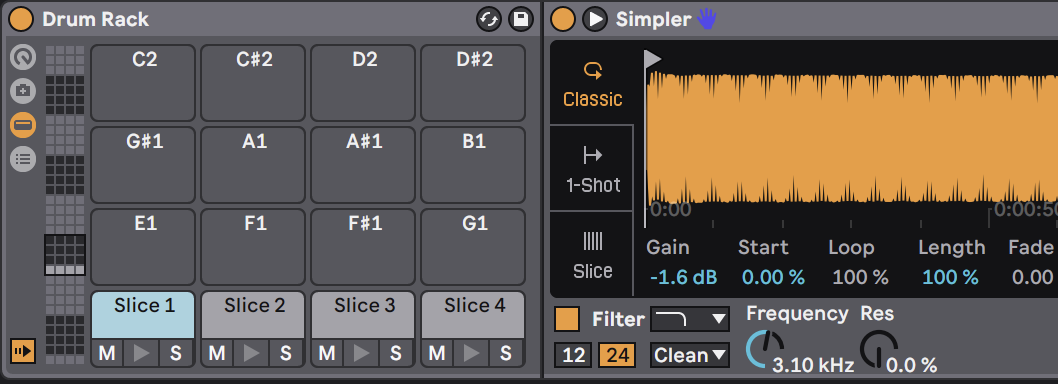Show the Drum Rack macro controls
This screenshot has height=384, width=1058.
(x=23, y=57)
